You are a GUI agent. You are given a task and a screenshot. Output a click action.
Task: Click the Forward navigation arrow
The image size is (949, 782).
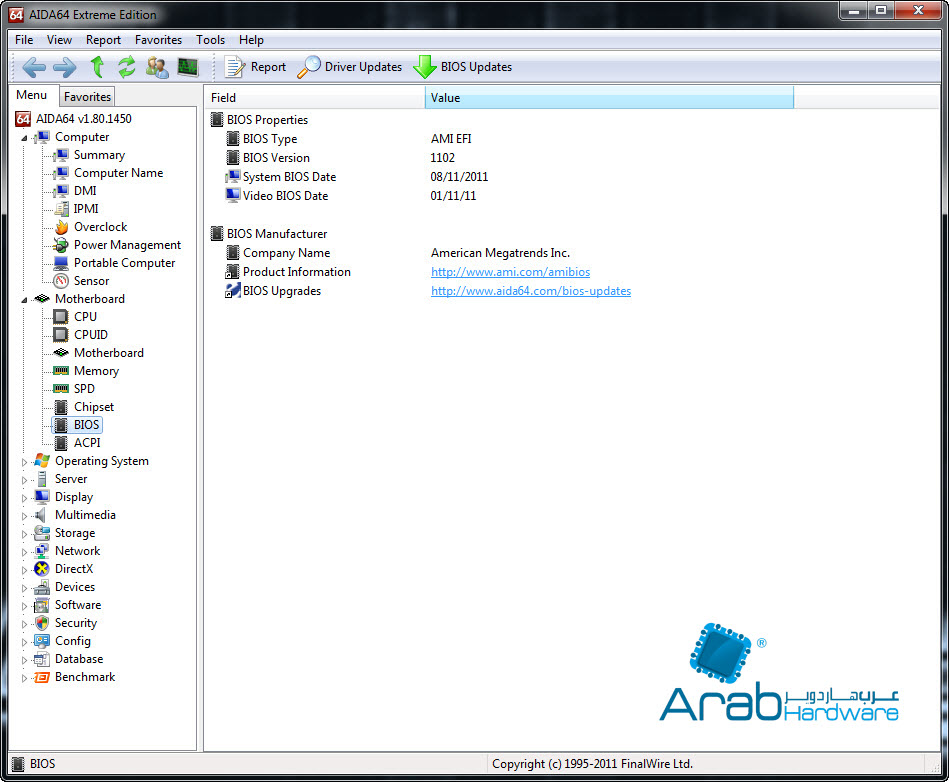click(65, 67)
